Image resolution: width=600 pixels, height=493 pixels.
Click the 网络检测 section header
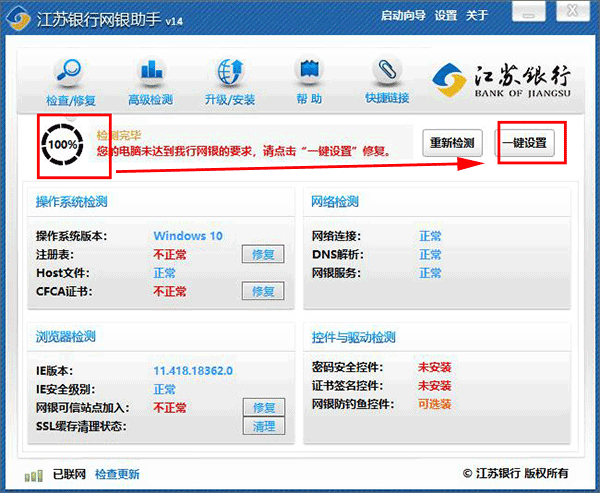tap(335, 202)
